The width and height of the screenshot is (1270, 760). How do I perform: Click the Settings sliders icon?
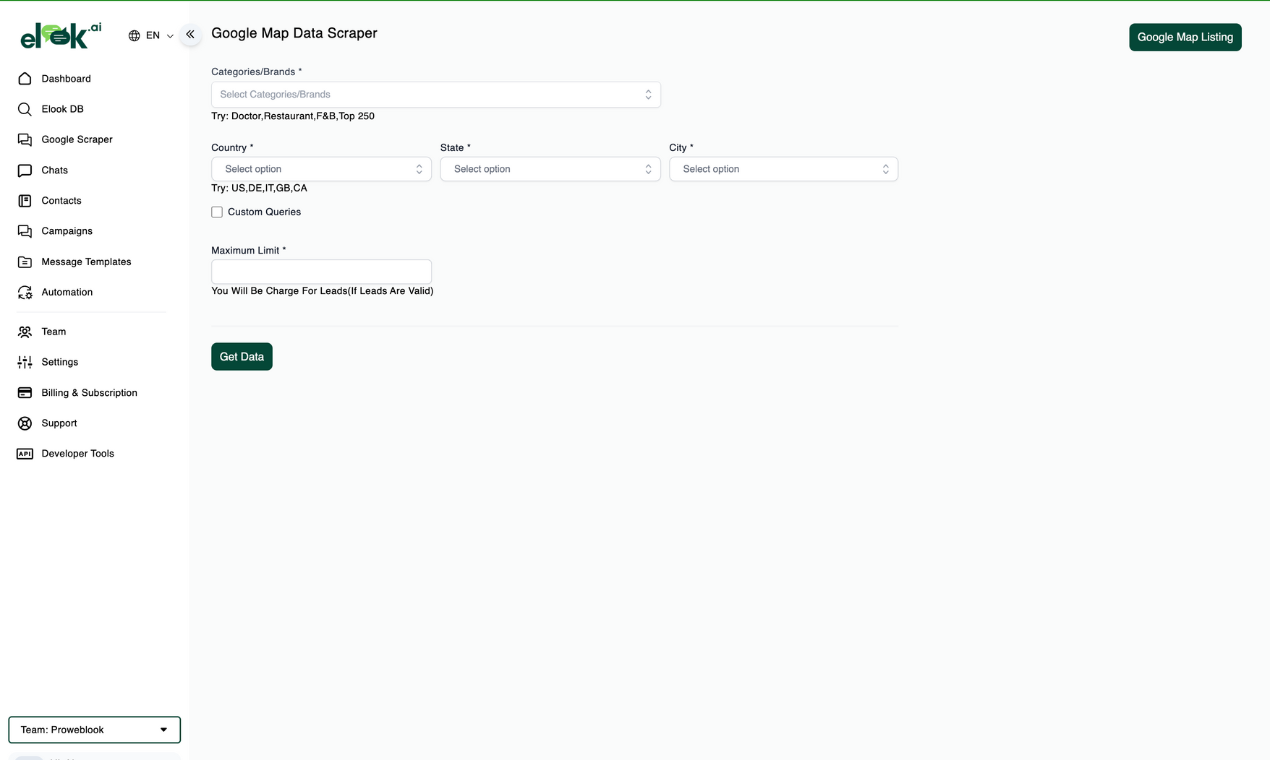(x=25, y=362)
